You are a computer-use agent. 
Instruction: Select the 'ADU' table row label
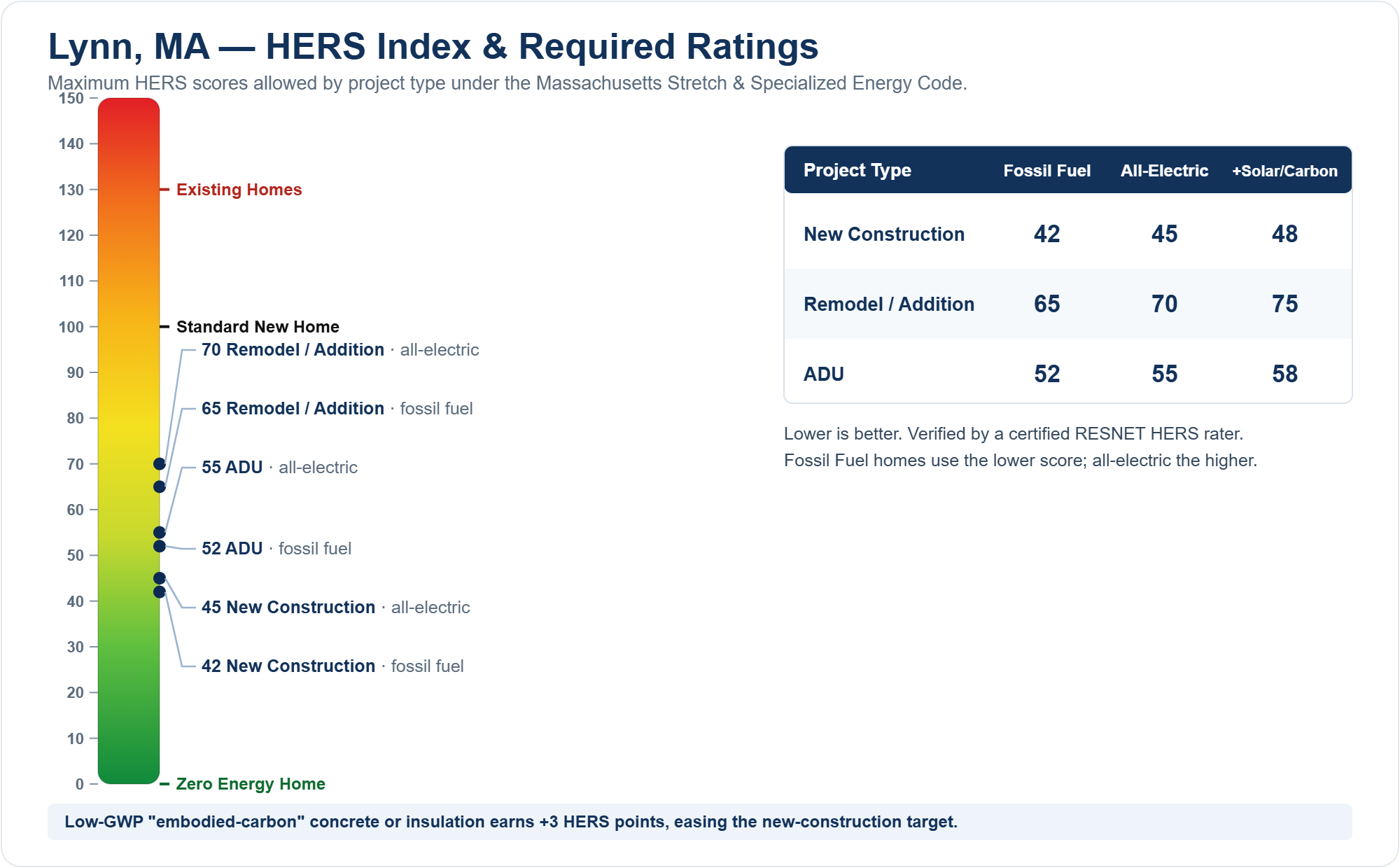[x=824, y=374]
